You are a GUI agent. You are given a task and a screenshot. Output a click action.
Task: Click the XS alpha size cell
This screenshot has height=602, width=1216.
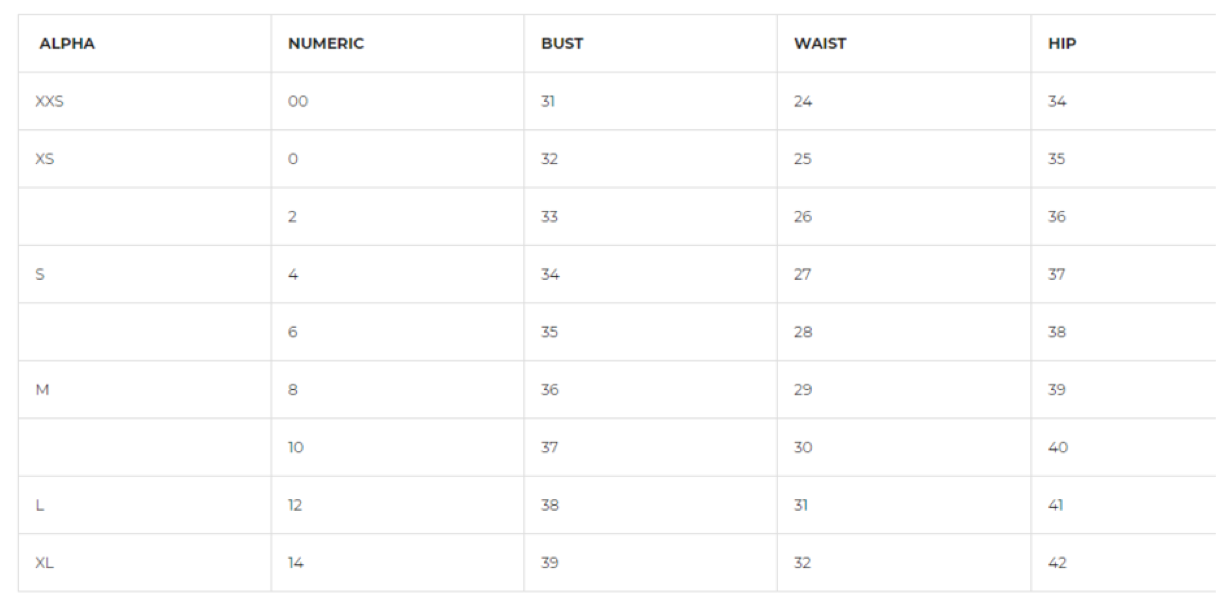(x=45, y=159)
